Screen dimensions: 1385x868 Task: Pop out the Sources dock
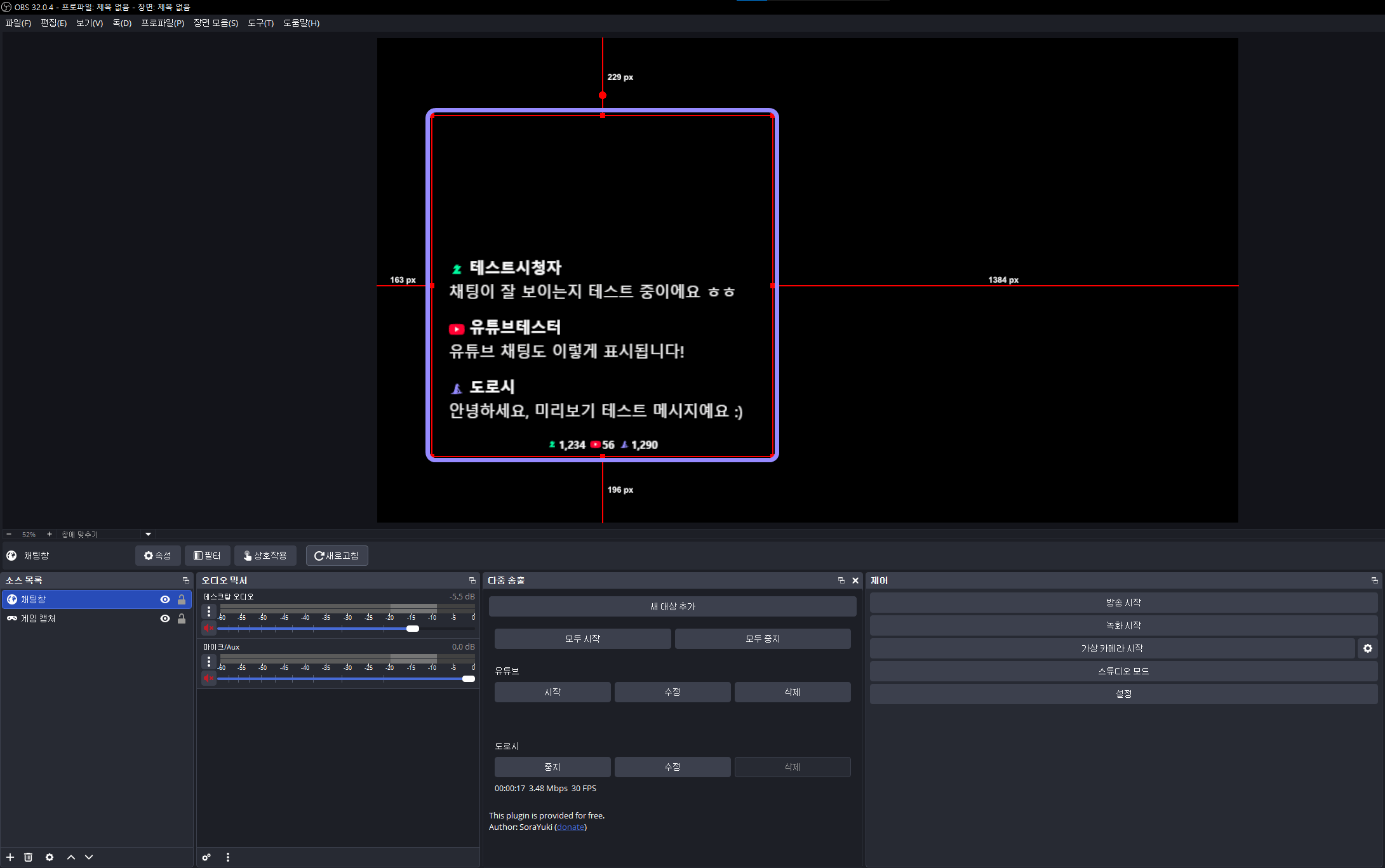pos(186,580)
